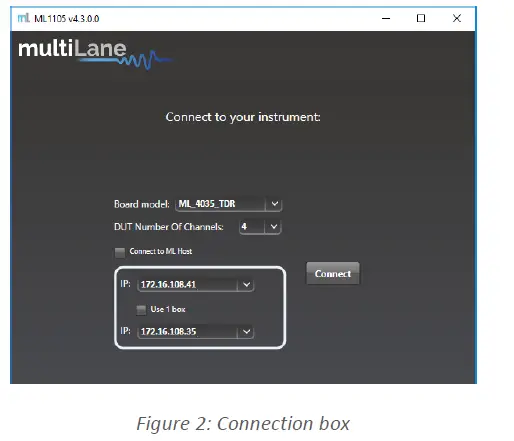Image resolution: width=514 pixels, height=441 pixels.
Task: Click the 'Figure 2: Connection box' caption
Action: coord(243,424)
